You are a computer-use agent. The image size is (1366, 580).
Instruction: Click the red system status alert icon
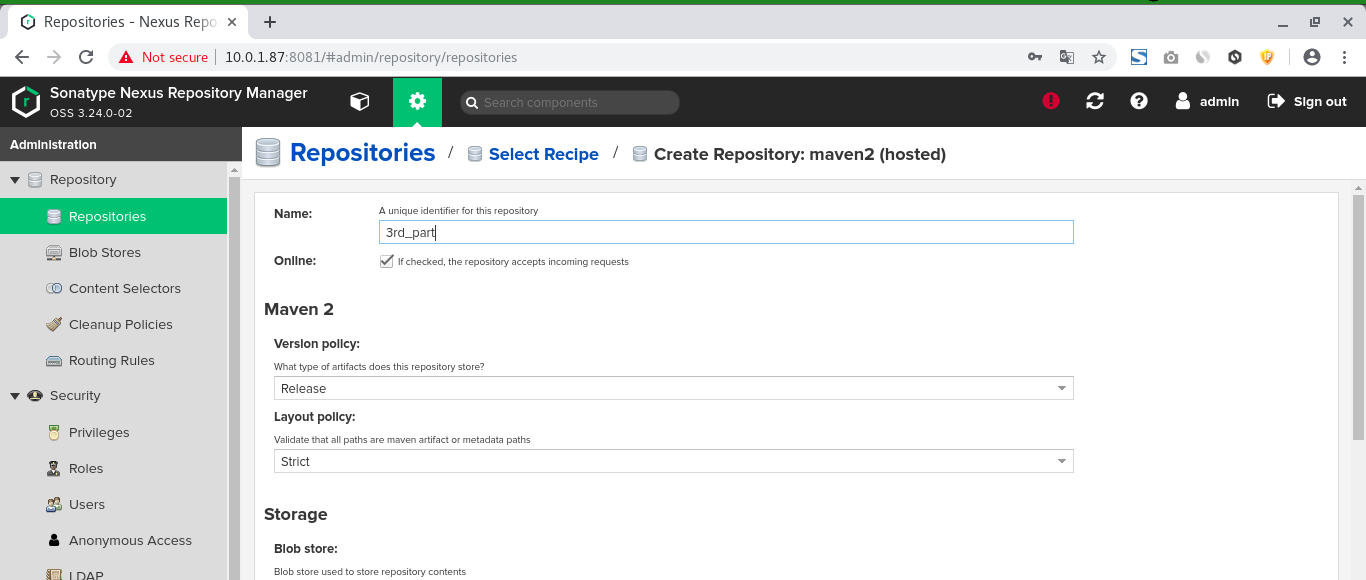[x=1051, y=101]
